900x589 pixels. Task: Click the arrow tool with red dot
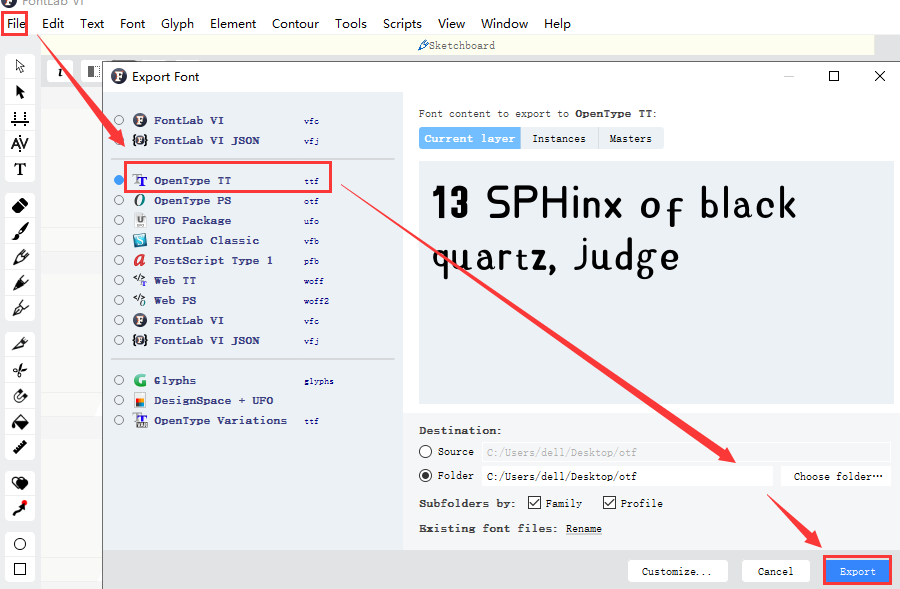(x=20, y=509)
